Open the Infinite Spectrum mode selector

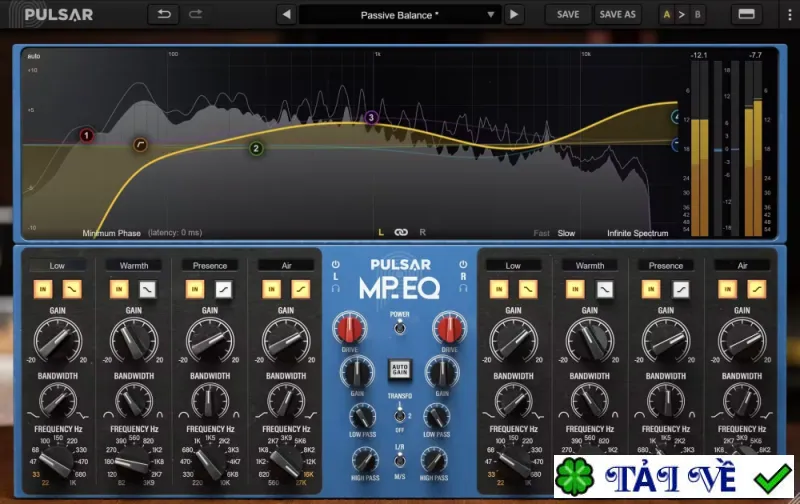click(x=637, y=233)
